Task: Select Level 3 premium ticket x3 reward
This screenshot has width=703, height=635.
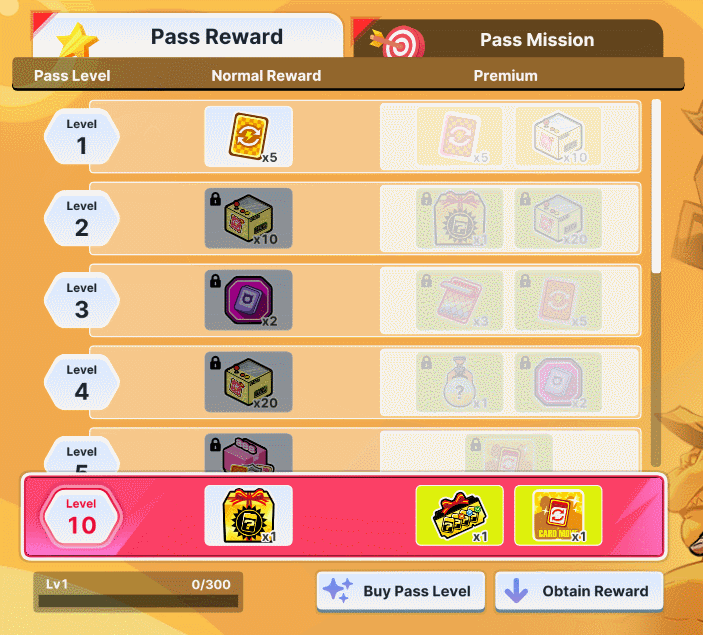Action: [x=460, y=300]
